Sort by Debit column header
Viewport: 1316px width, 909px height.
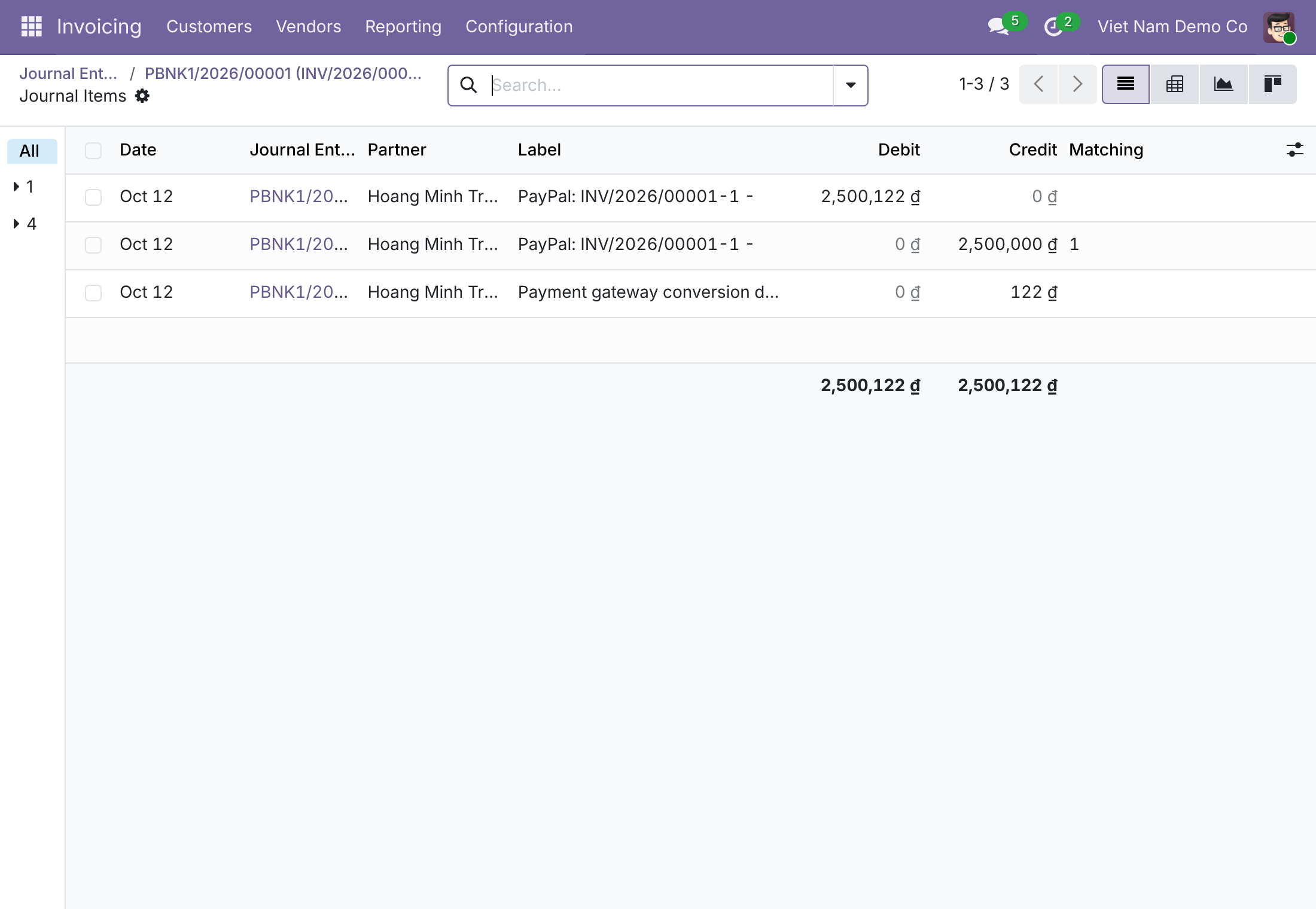[x=899, y=150]
